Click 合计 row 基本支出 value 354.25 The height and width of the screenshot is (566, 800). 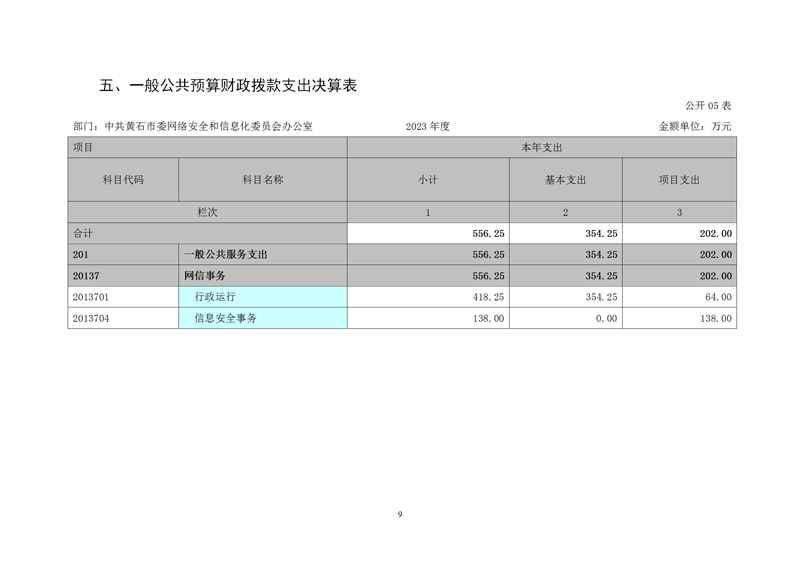[601, 234]
